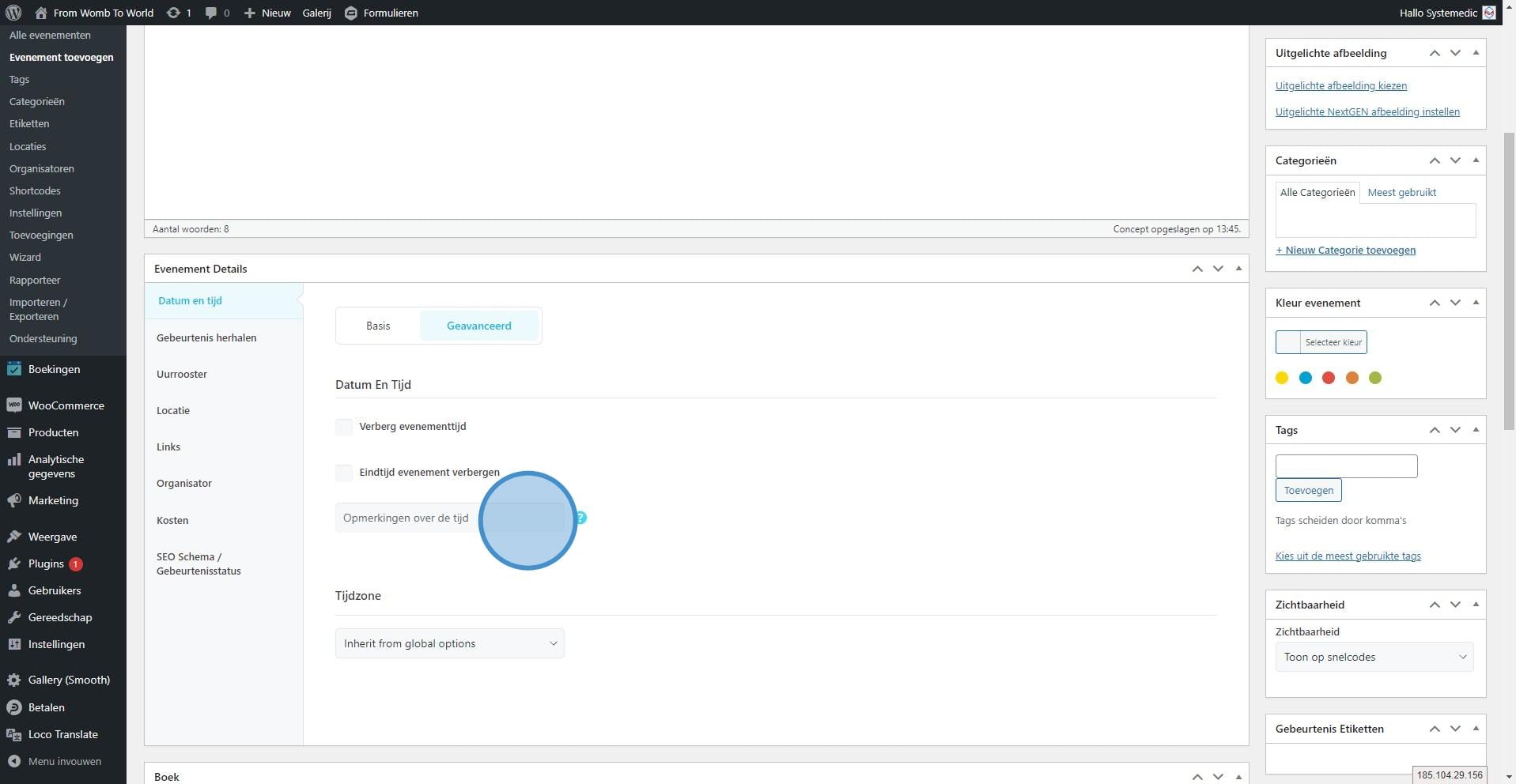Collapse the Gebeurtenis Etiketten panel
Viewport: 1516px width, 784px height.
pyautogui.click(x=1476, y=729)
